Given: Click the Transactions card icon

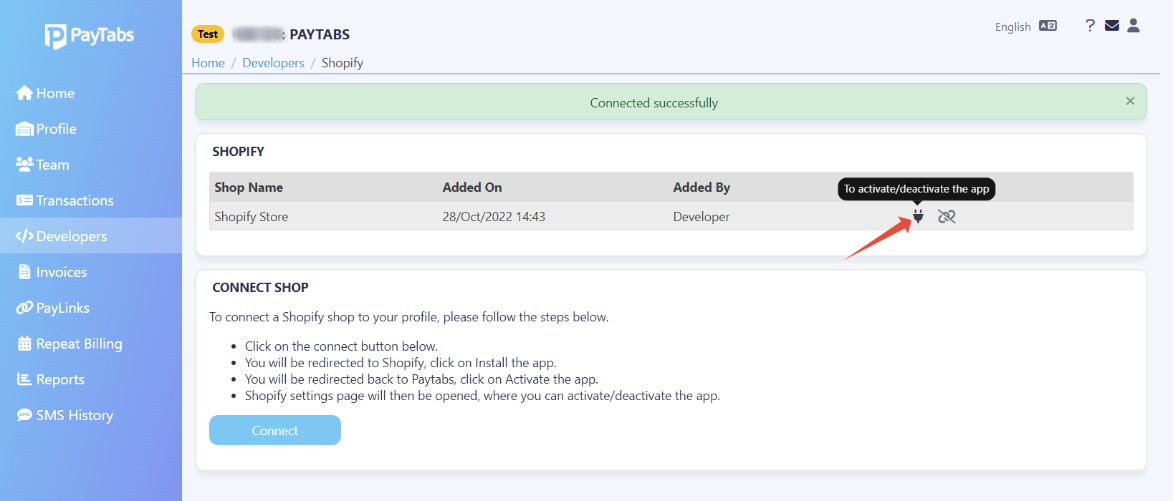Looking at the screenshot, I should tap(24, 200).
